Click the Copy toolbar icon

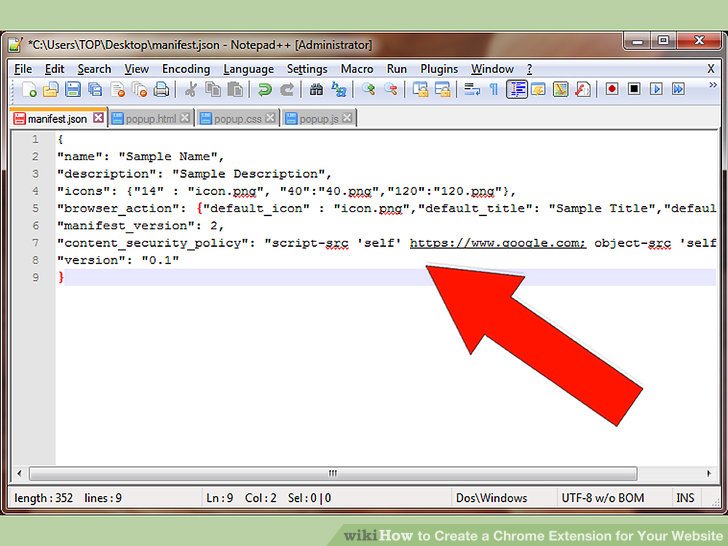(213, 89)
